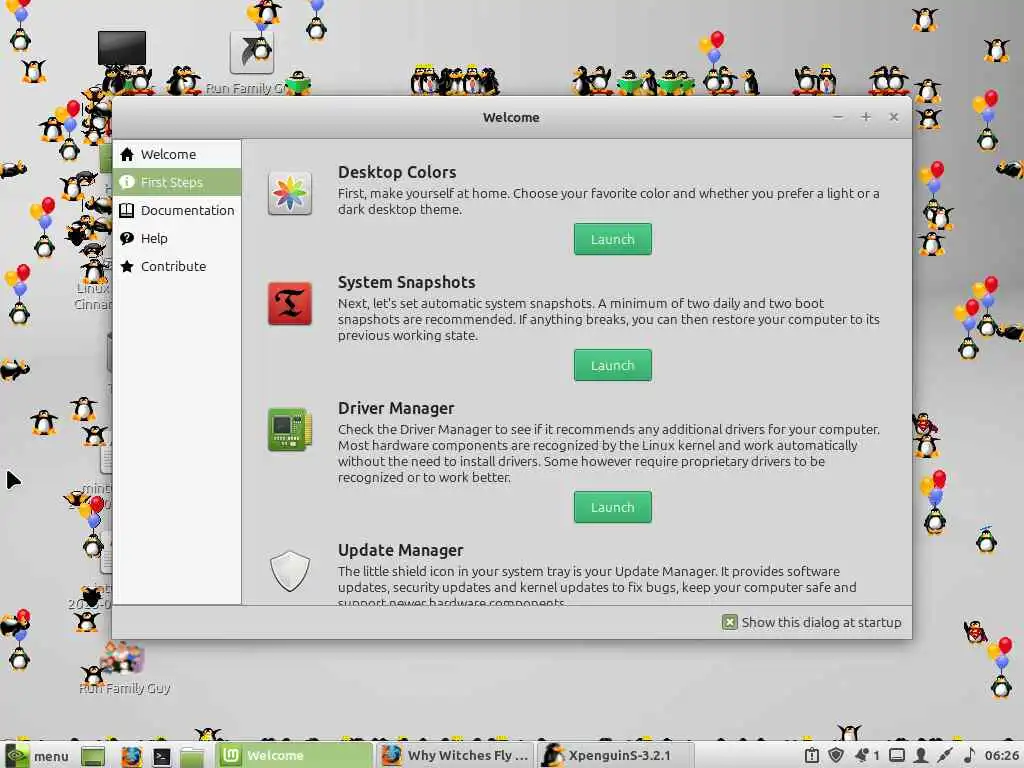1024x768 pixels.
Task: Maximize the Welcome window with the plus button
Action: (x=866, y=117)
